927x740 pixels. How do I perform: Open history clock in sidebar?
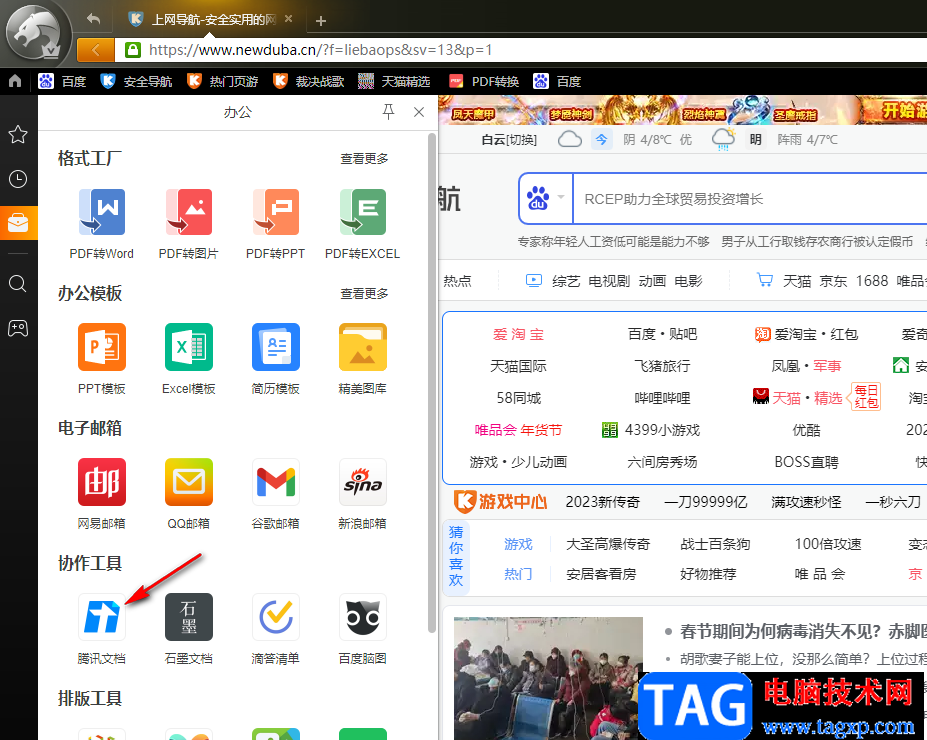18,178
